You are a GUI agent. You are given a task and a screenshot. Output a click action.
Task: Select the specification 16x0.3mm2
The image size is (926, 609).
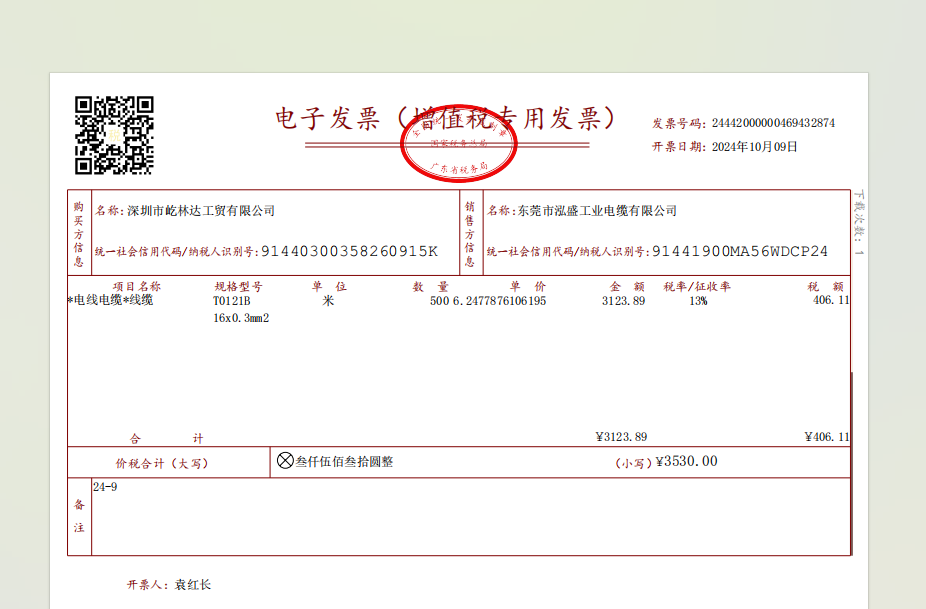(241, 318)
